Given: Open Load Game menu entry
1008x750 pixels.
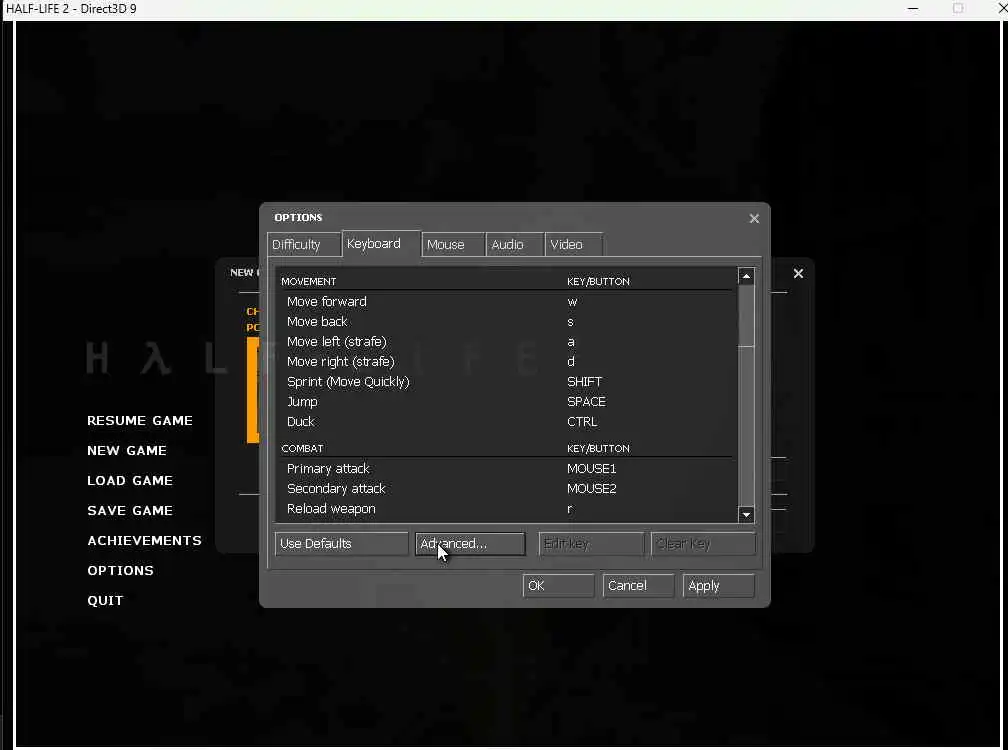Looking at the screenshot, I should tap(130, 481).
